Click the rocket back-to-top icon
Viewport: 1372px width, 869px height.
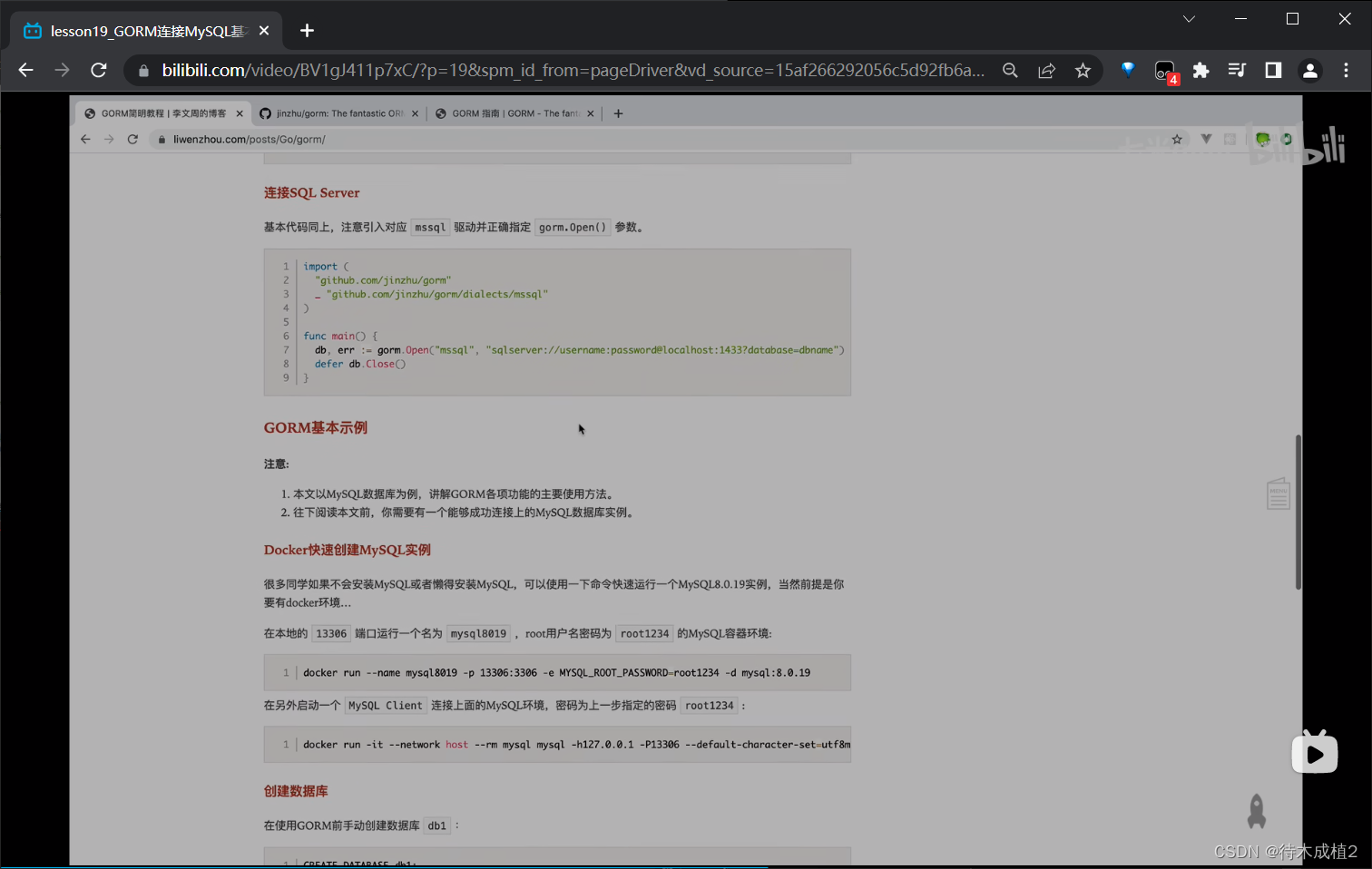(1257, 811)
